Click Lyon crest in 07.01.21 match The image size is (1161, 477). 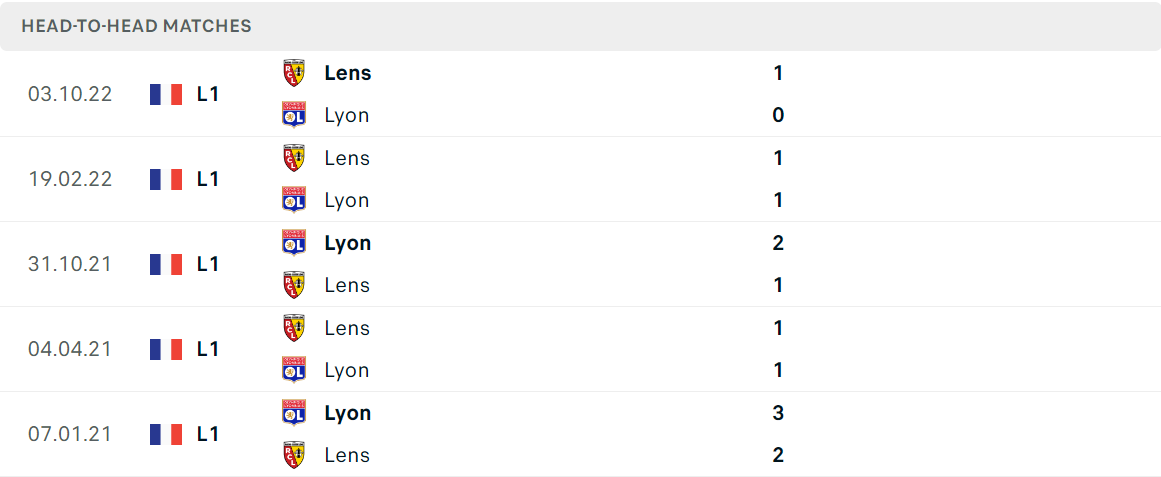pos(294,413)
